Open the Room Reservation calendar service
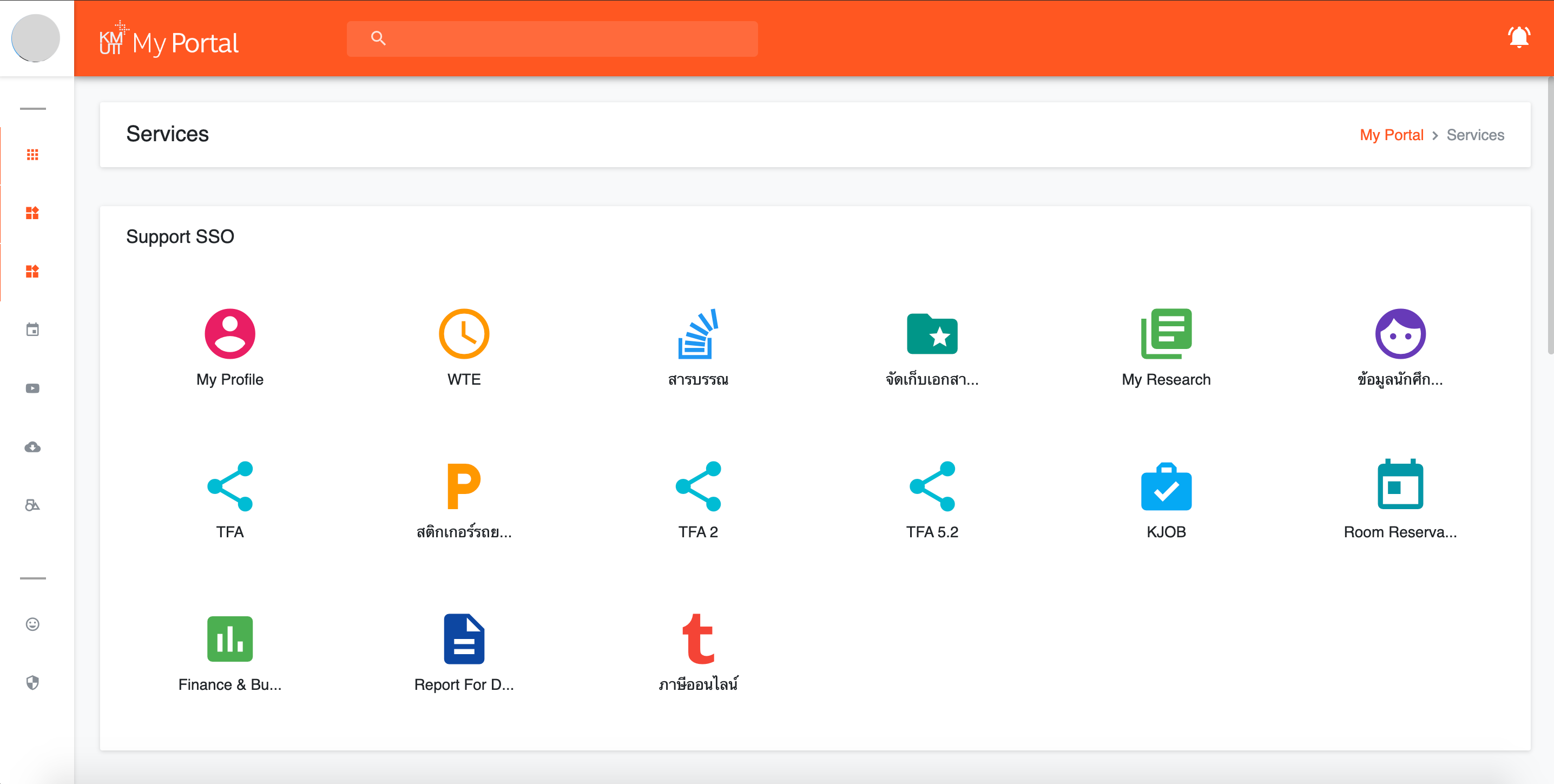Viewport: 1554px width, 784px height. 1400,486
